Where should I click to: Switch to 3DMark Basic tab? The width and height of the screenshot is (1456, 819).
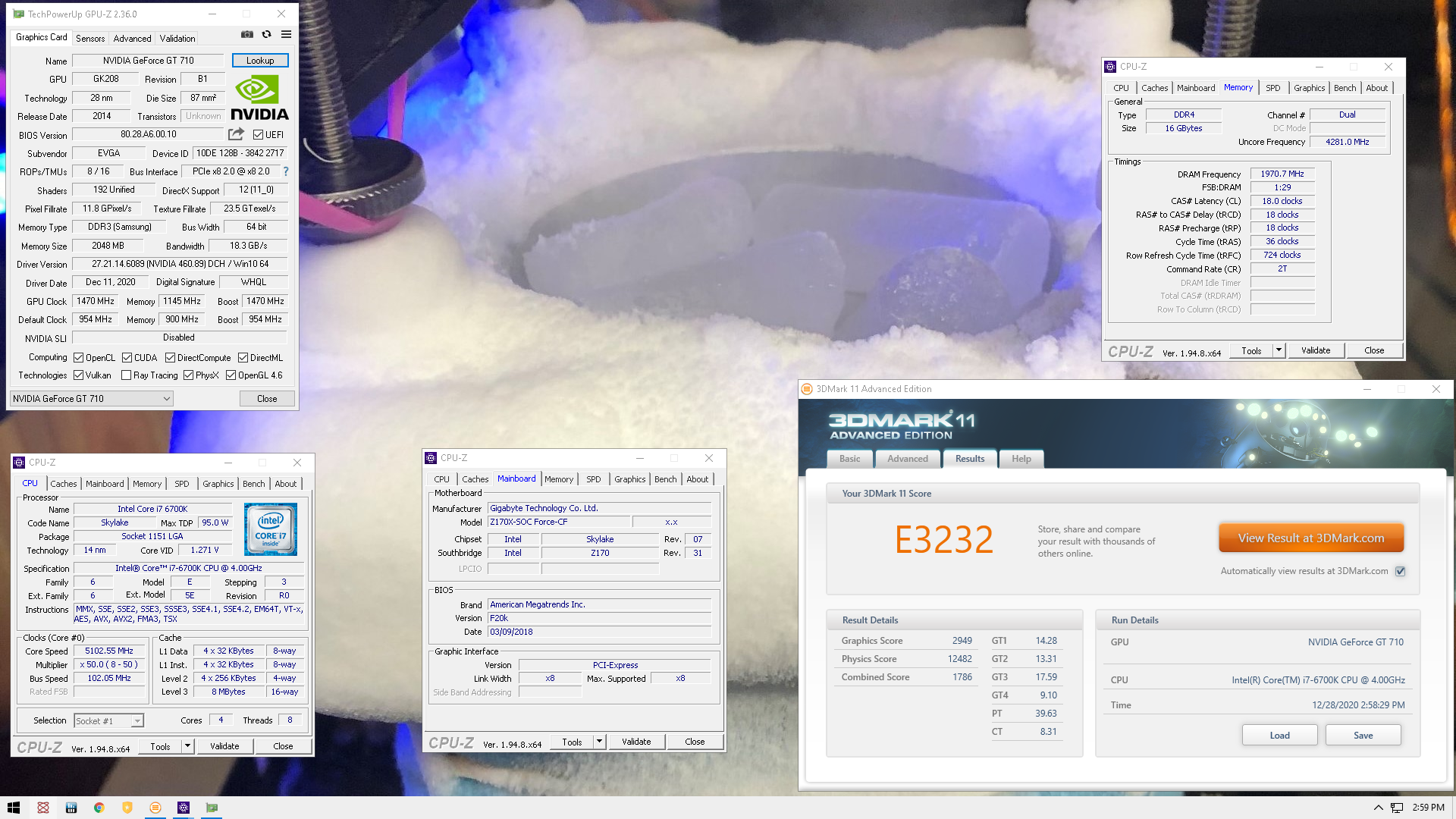click(x=849, y=459)
